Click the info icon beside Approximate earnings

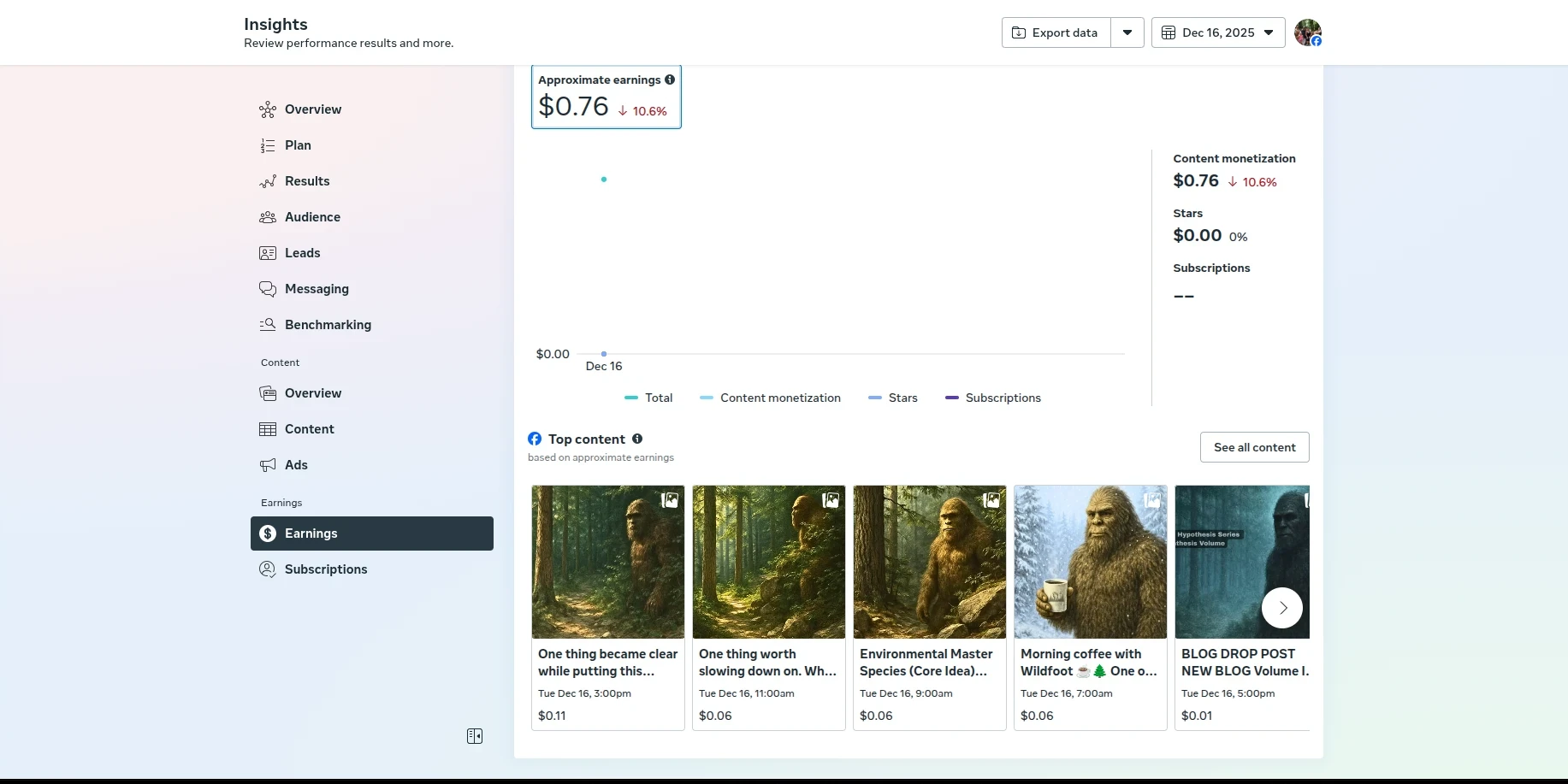670,80
